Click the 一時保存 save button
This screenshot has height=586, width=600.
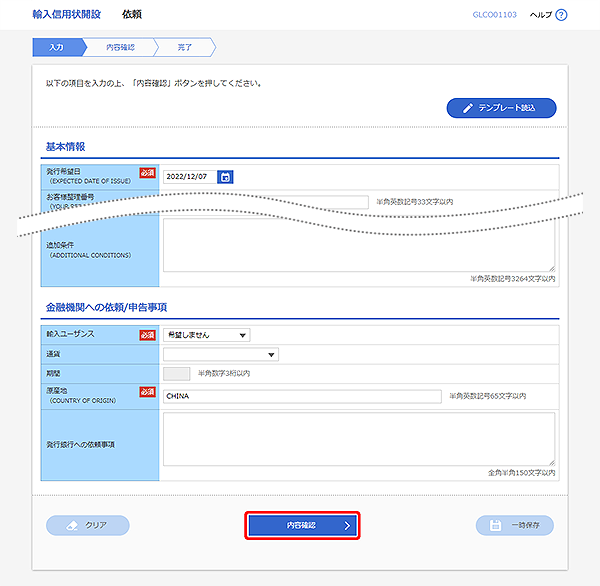tap(515, 525)
